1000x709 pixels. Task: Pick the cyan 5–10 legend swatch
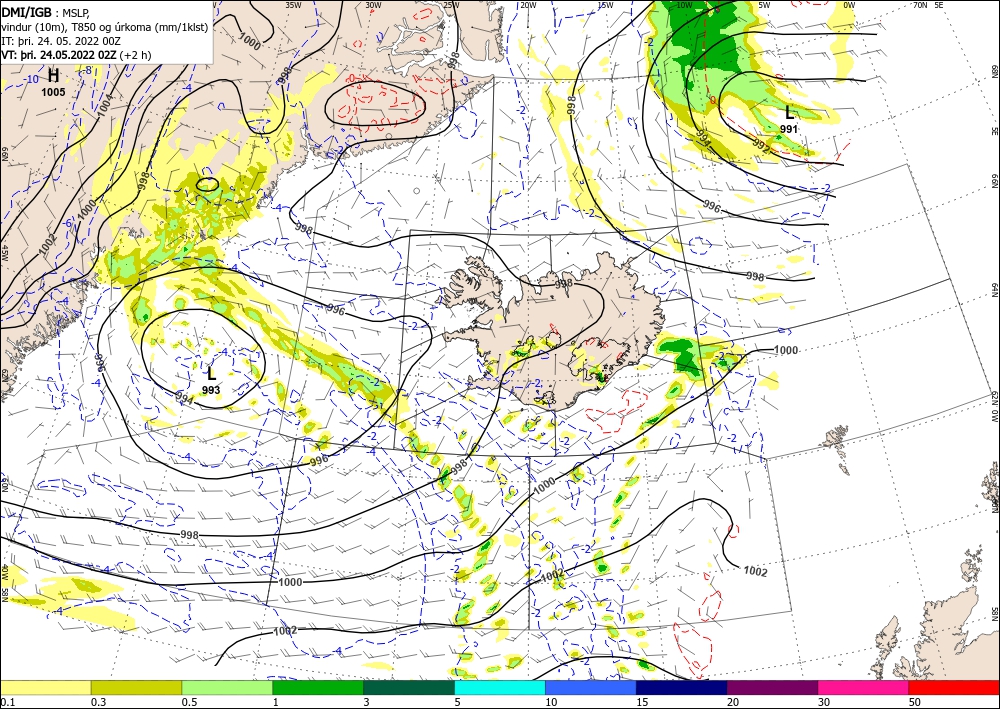tap(500, 687)
